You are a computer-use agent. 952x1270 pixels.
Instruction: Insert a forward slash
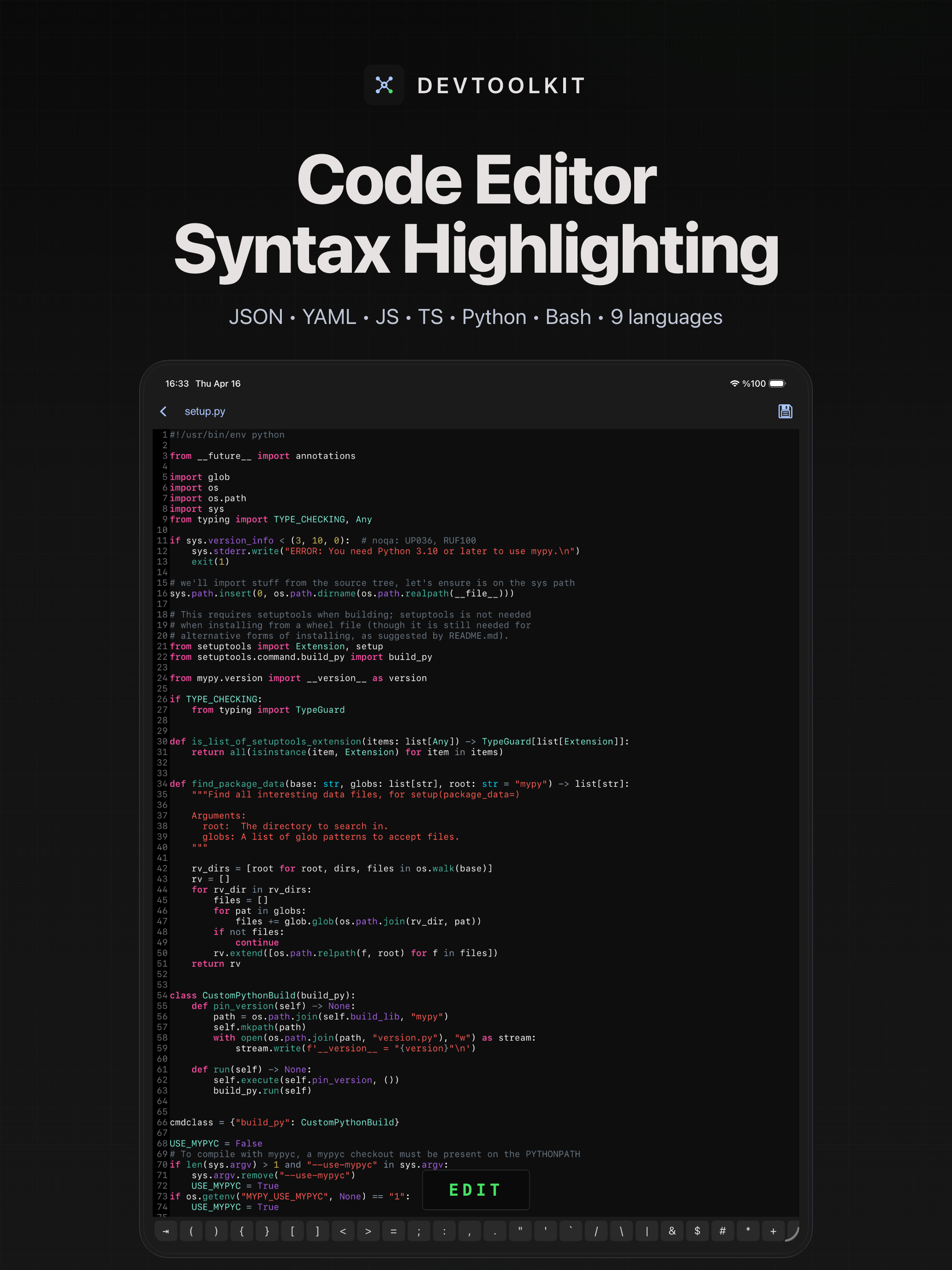(x=595, y=1231)
